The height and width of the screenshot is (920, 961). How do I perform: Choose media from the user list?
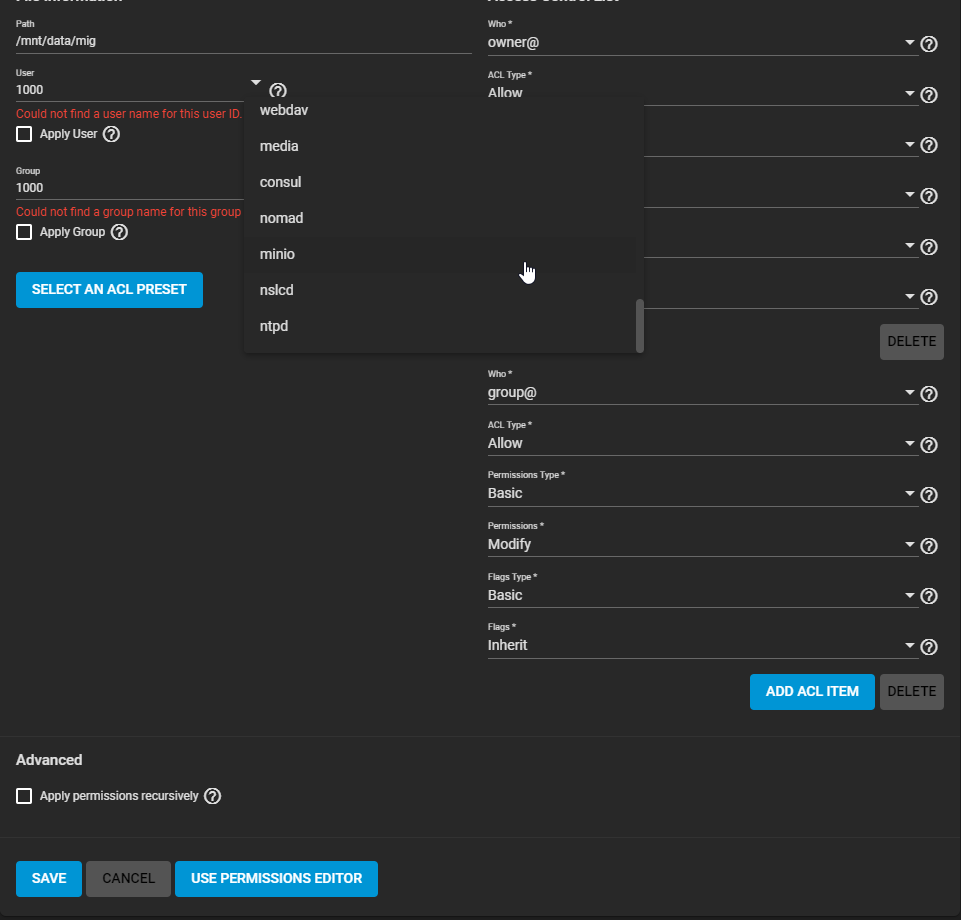click(439, 146)
